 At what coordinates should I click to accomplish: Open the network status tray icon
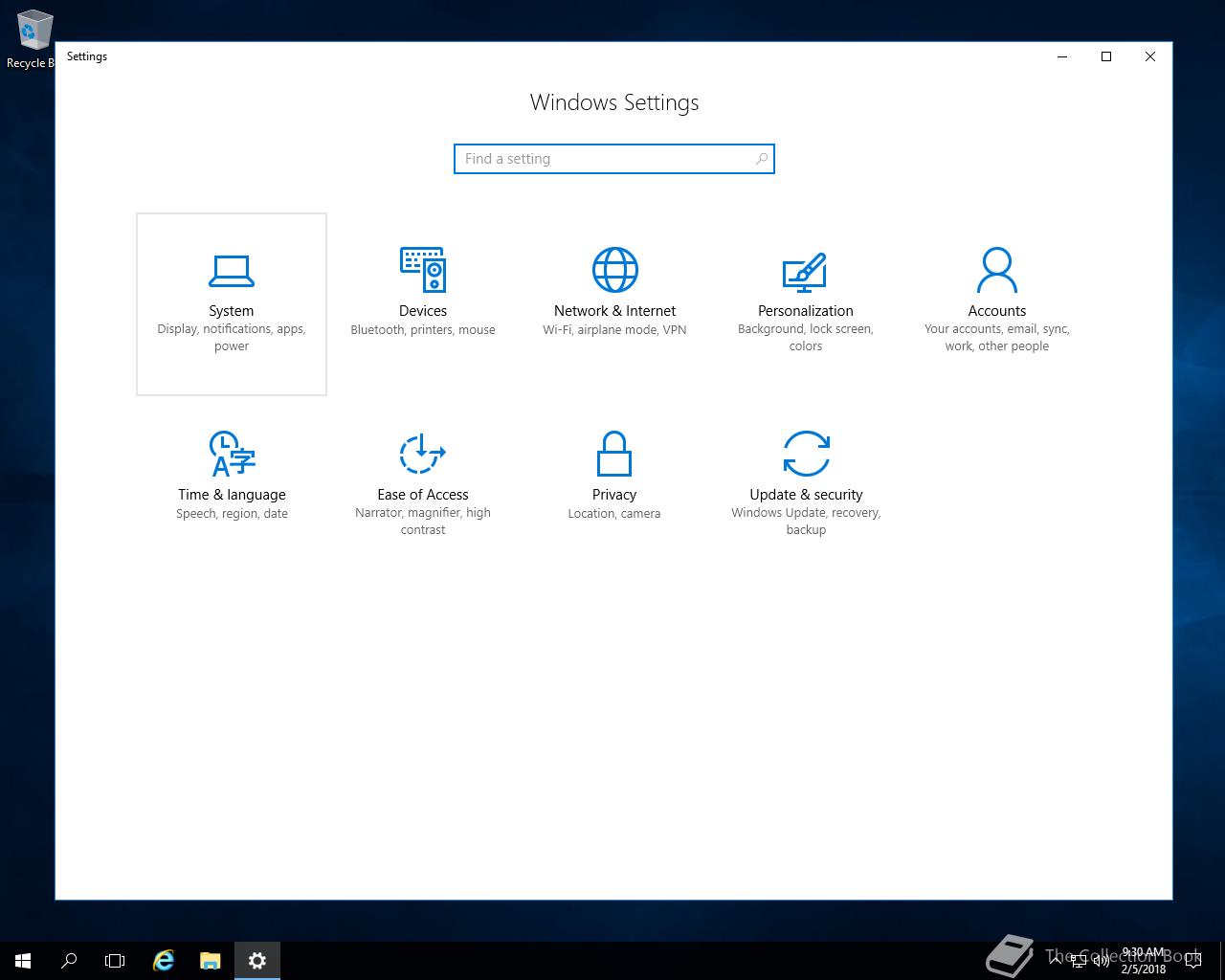(x=1079, y=961)
